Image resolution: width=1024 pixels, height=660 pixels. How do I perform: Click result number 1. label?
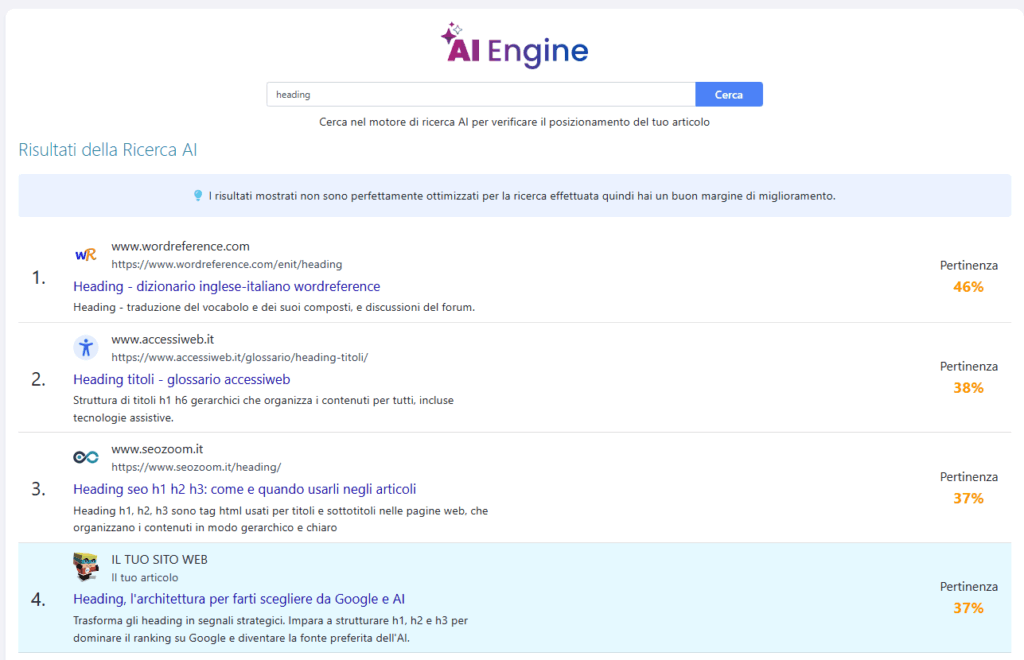point(39,277)
